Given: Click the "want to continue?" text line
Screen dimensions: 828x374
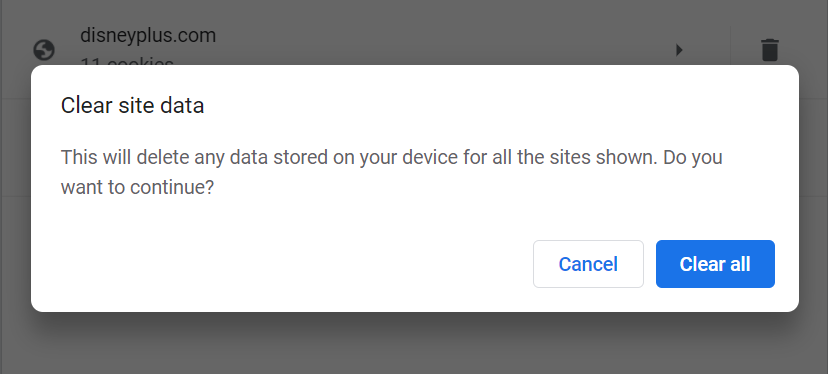Looking at the screenshot, I should [137, 187].
